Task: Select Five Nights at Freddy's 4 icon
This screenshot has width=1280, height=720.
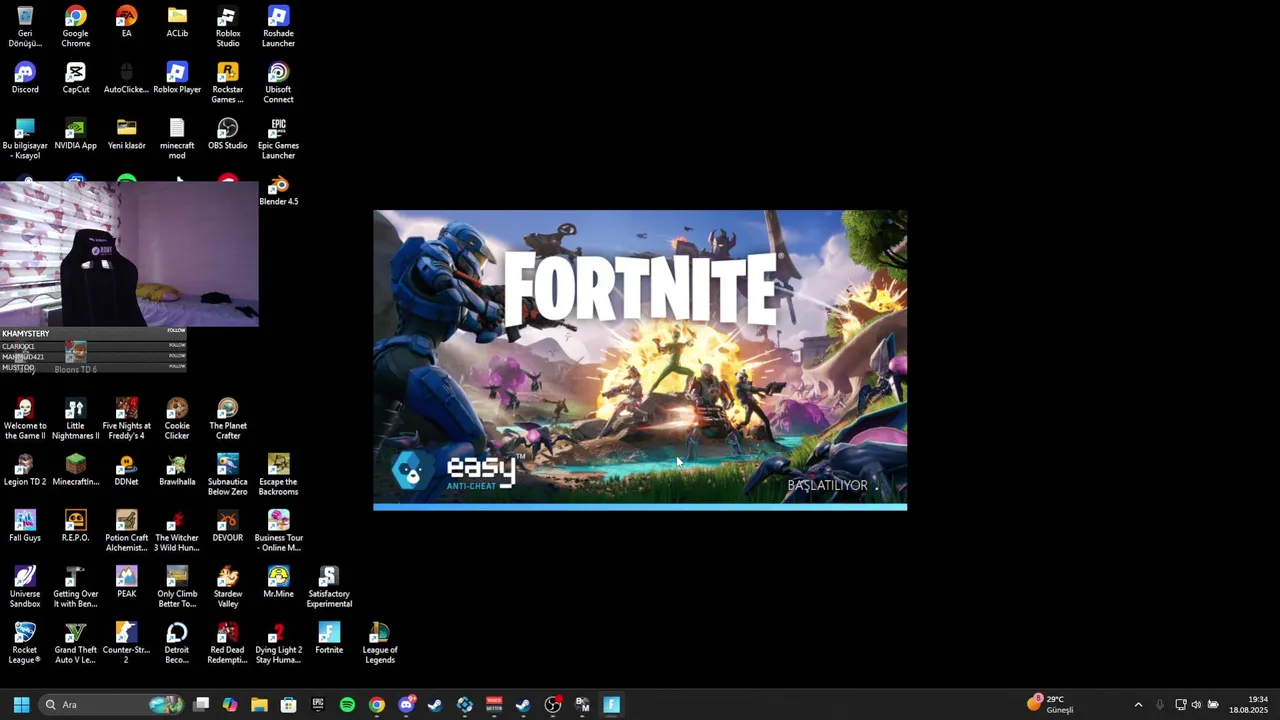Action: click(126, 419)
